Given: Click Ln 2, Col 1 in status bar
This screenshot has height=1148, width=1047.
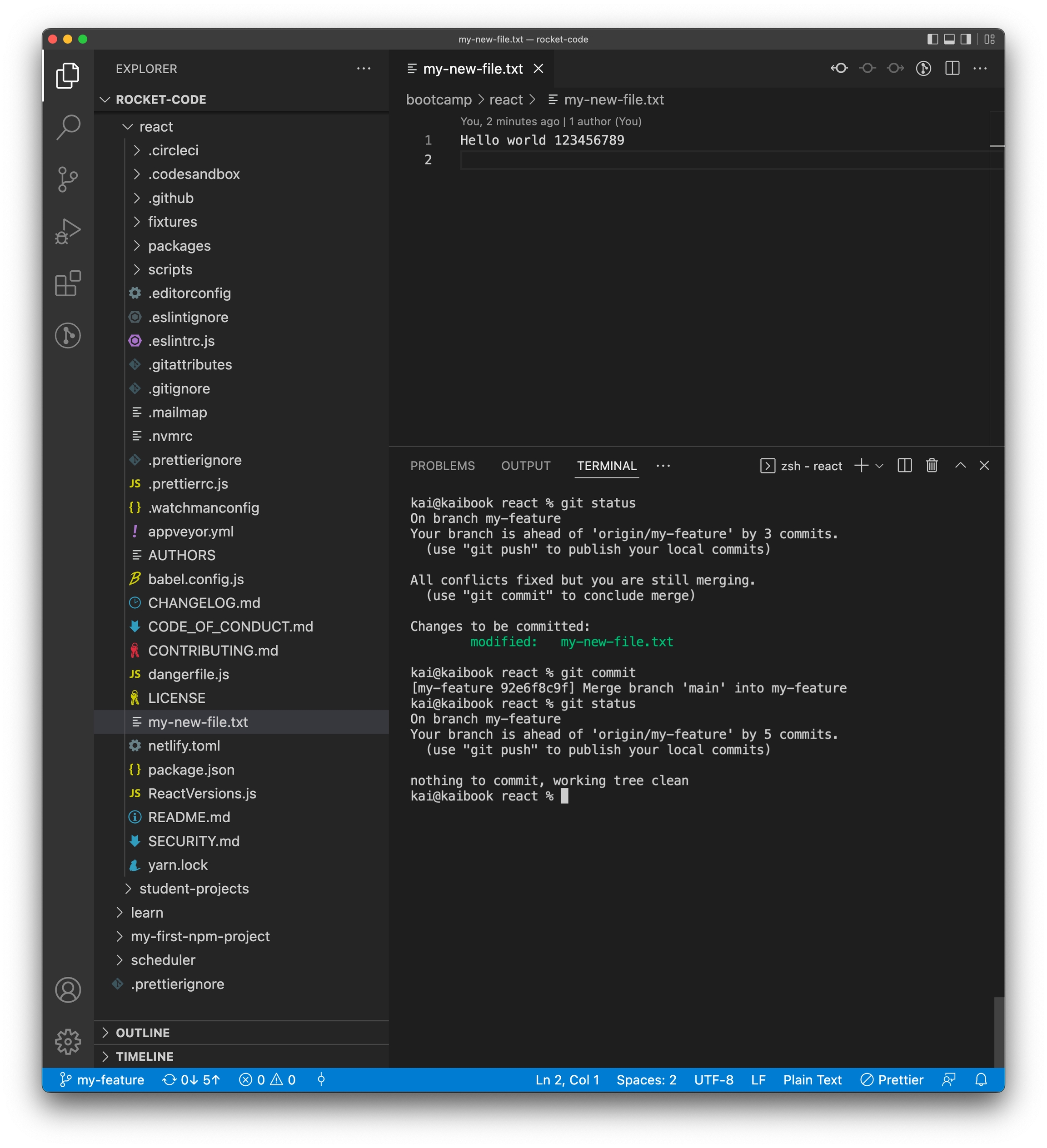Looking at the screenshot, I should tap(568, 1080).
